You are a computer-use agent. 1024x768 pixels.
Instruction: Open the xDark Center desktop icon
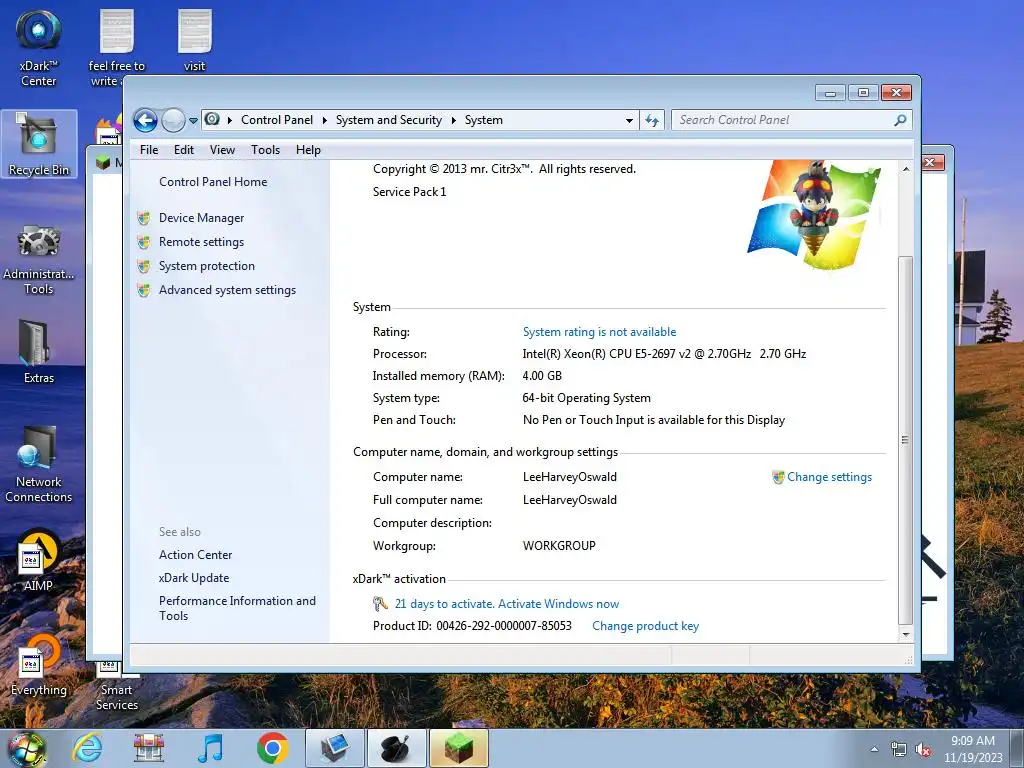pyautogui.click(x=39, y=47)
